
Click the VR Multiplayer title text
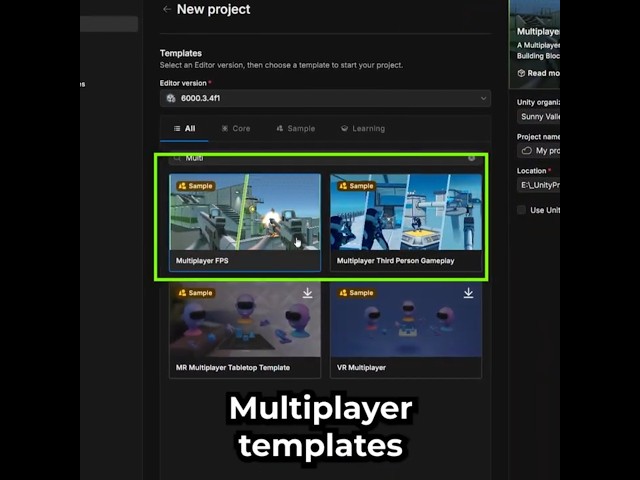[x=361, y=368]
